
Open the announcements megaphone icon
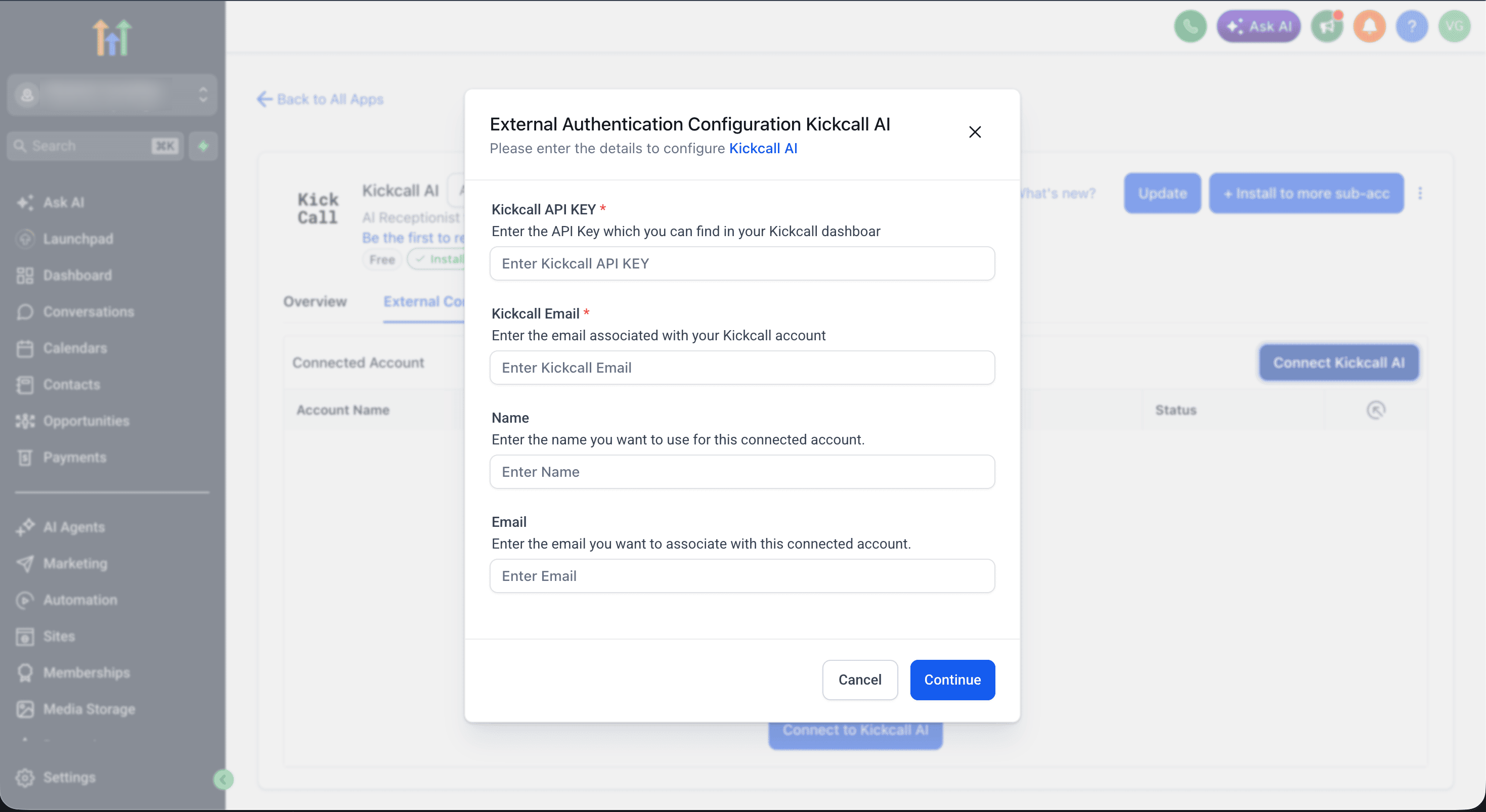(x=1327, y=26)
